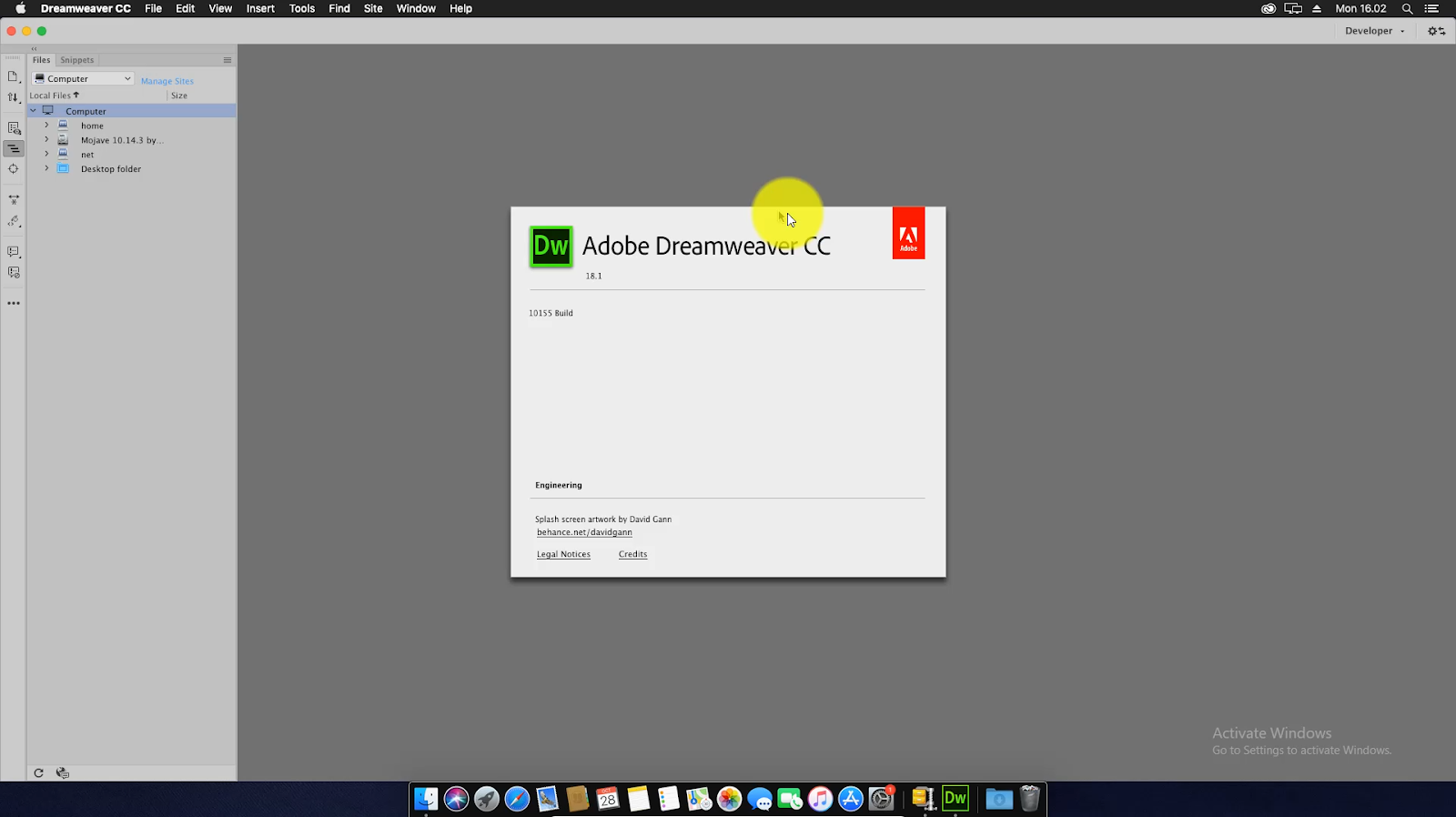Select the Computer row in file tree
Viewport: 1456px width, 817px height.
[x=132, y=111]
